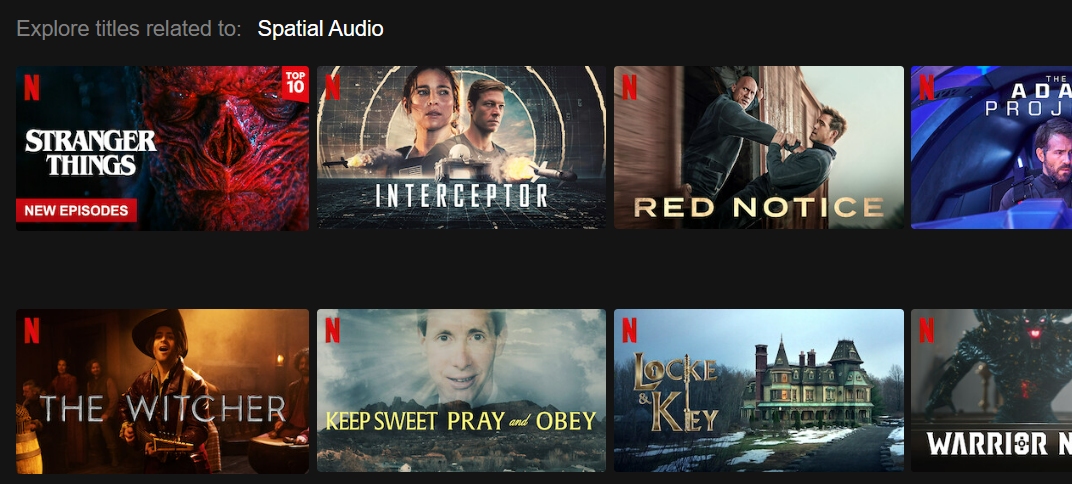This screenshot has height=484, width=1072.
Task: Select the Spatial Audio related-title link
Action: pos(320,29)
